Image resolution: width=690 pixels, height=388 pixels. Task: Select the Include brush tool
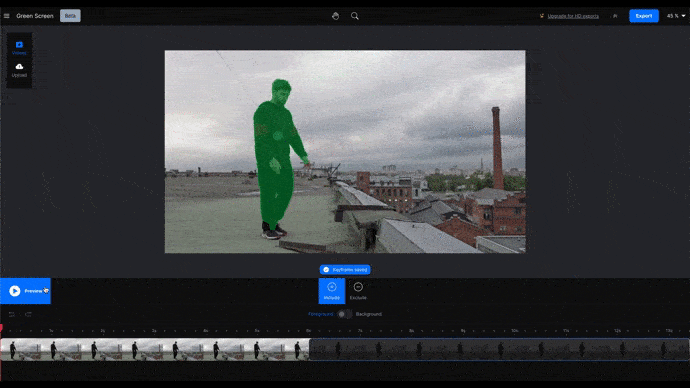(332, 291)
